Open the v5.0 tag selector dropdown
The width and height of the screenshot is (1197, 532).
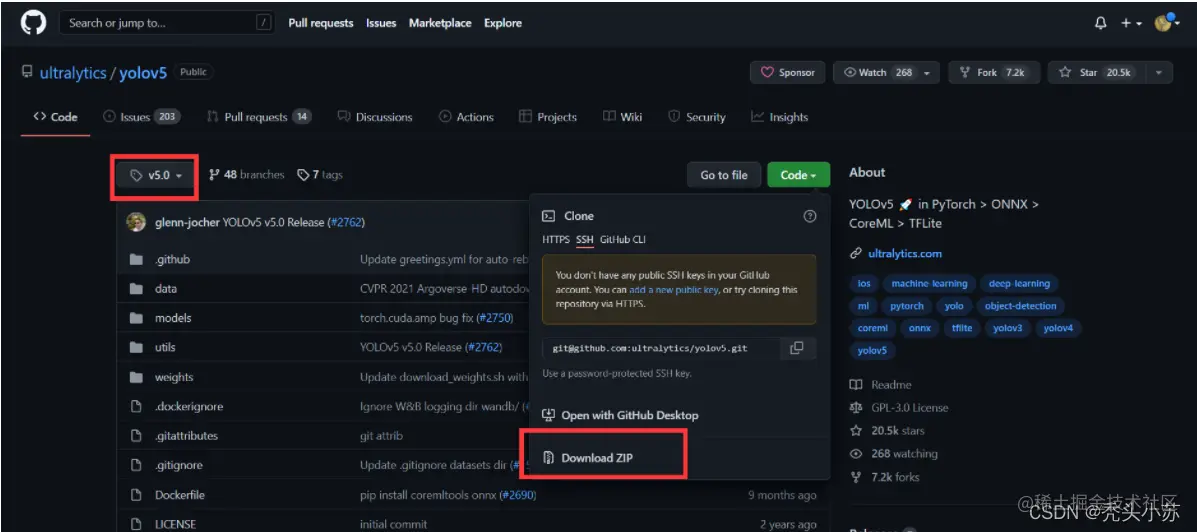(156, 175)
